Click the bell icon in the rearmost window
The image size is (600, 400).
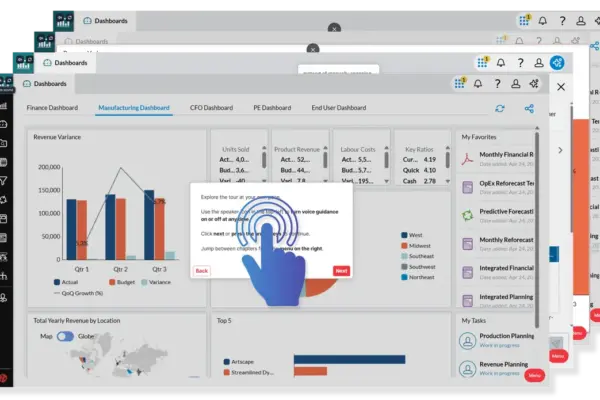pos(543,21)
